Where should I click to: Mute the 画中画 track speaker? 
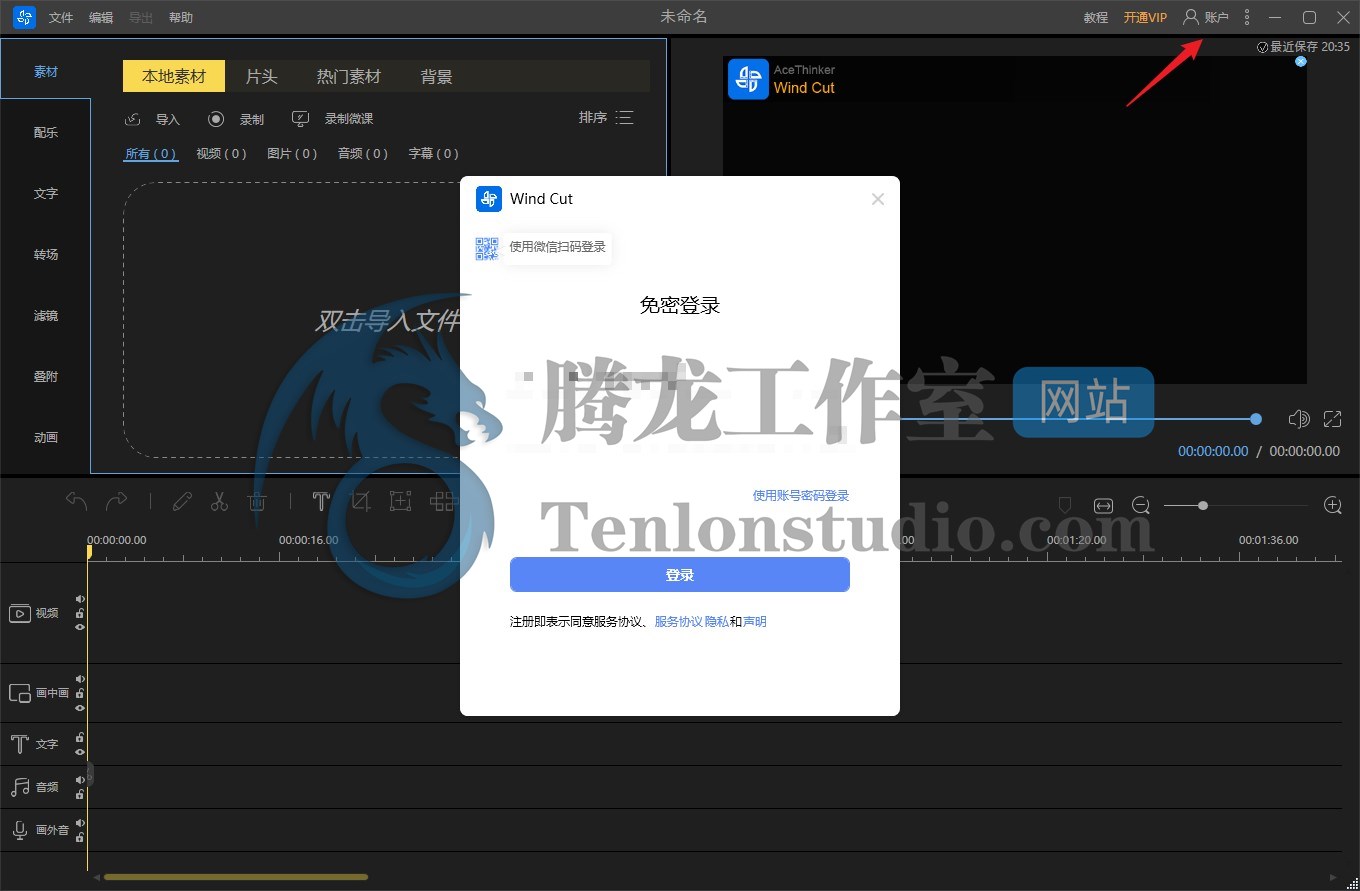pos(80,679)
